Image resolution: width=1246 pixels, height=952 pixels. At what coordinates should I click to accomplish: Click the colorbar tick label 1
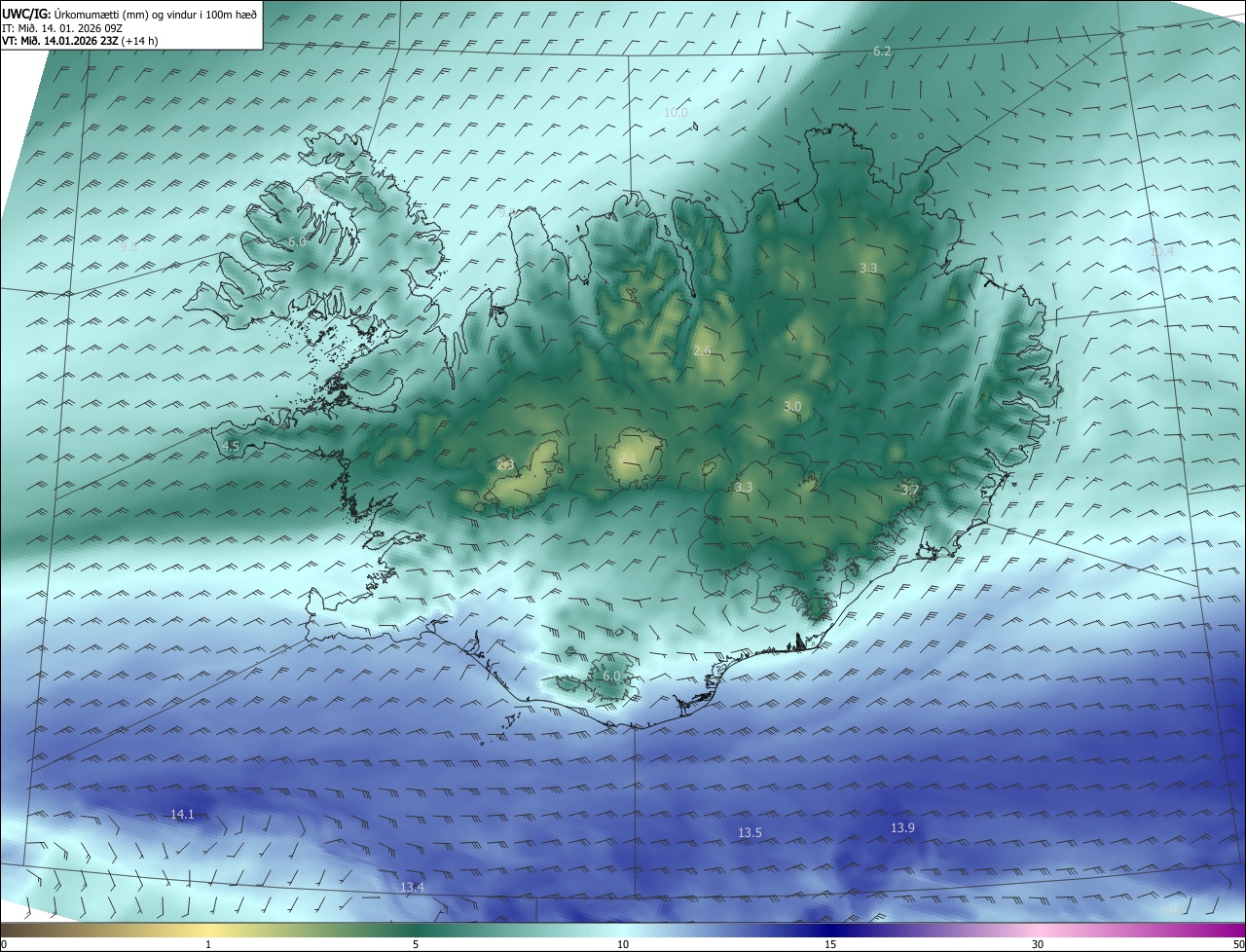208,944
